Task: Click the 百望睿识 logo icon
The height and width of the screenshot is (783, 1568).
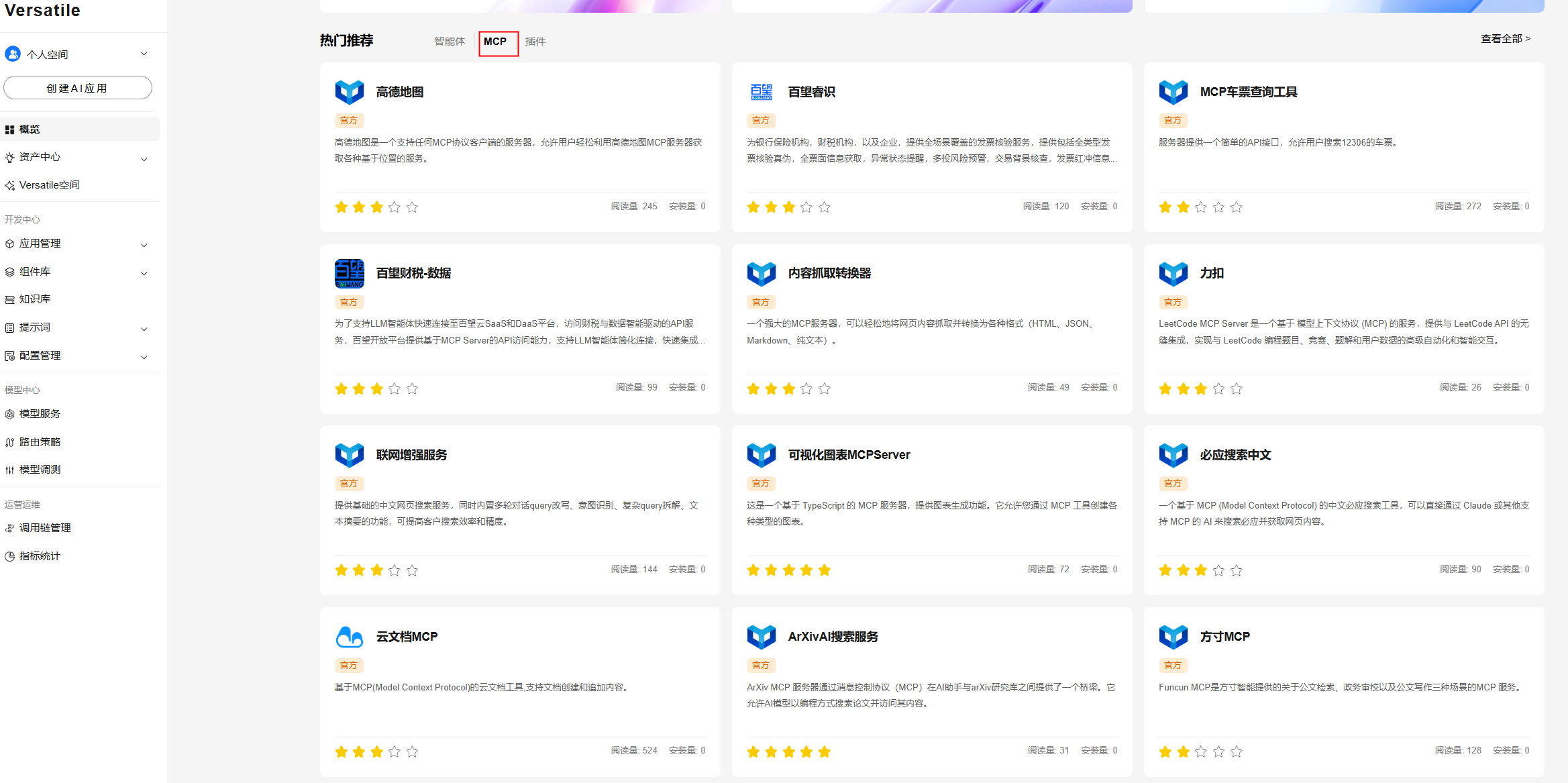Action: [761, 92]
